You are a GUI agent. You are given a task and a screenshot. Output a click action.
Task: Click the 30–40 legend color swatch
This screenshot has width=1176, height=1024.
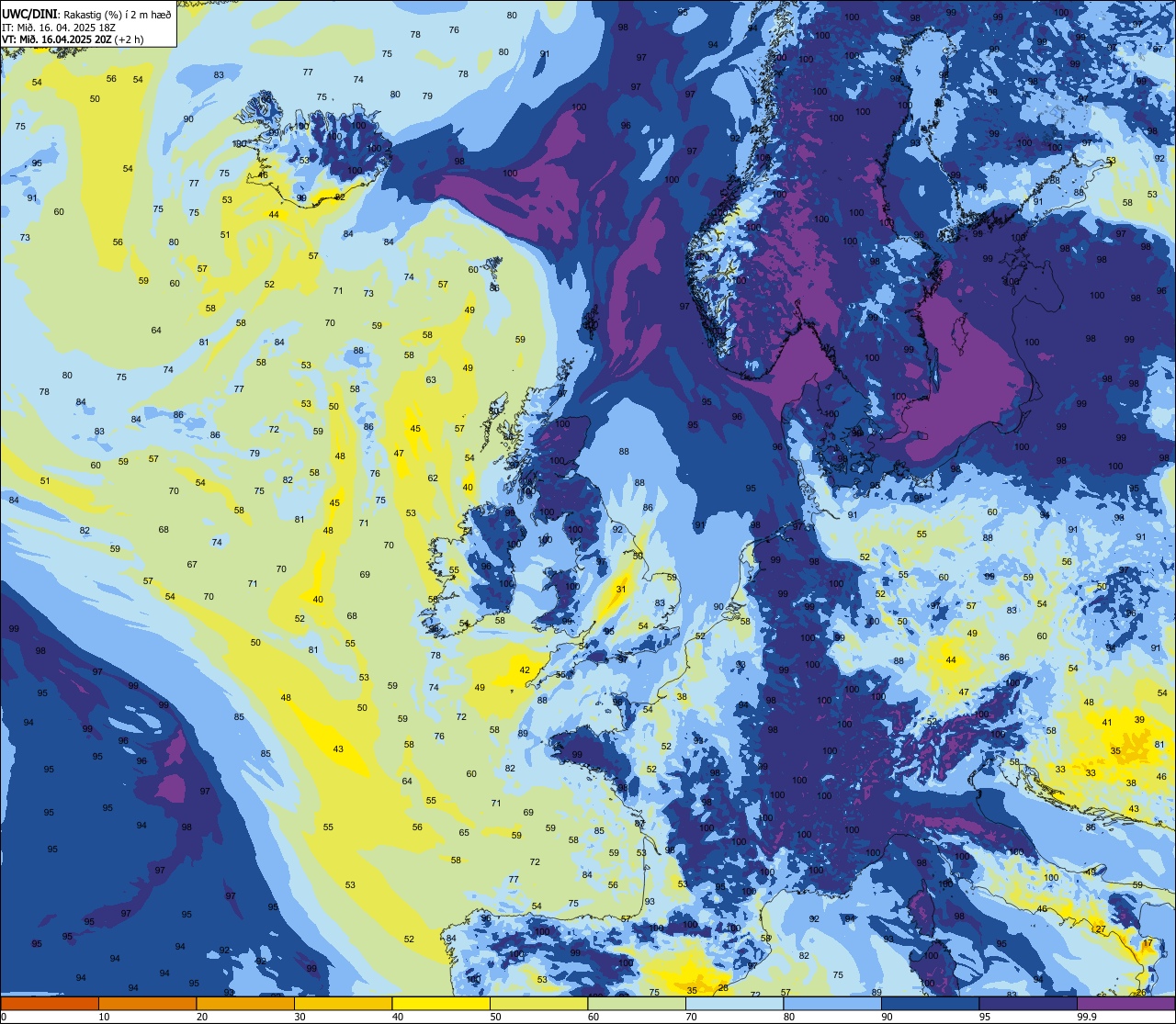(x=343, y=1003)
